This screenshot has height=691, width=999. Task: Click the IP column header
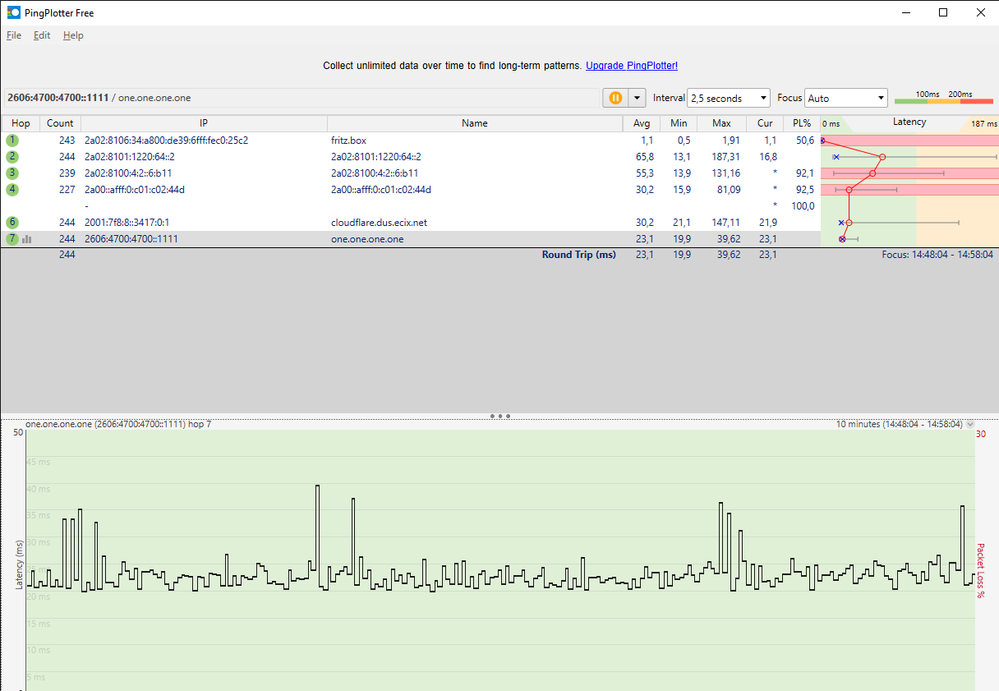pos(204,124)
